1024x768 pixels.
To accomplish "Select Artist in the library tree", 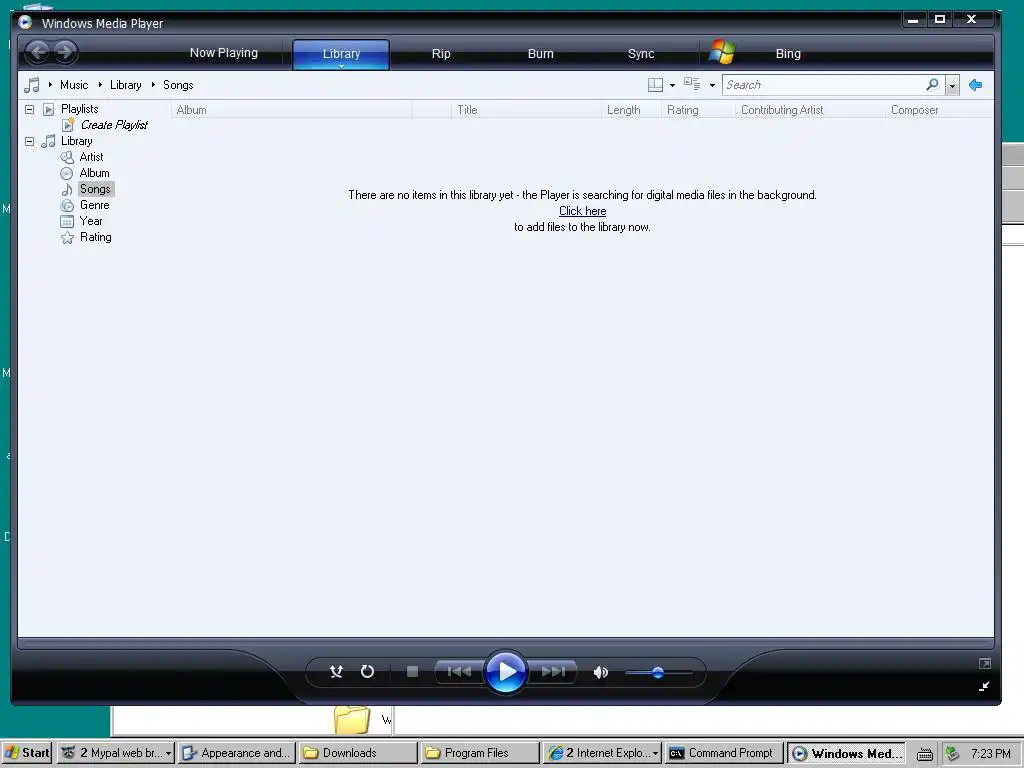I will click(91, 157).
